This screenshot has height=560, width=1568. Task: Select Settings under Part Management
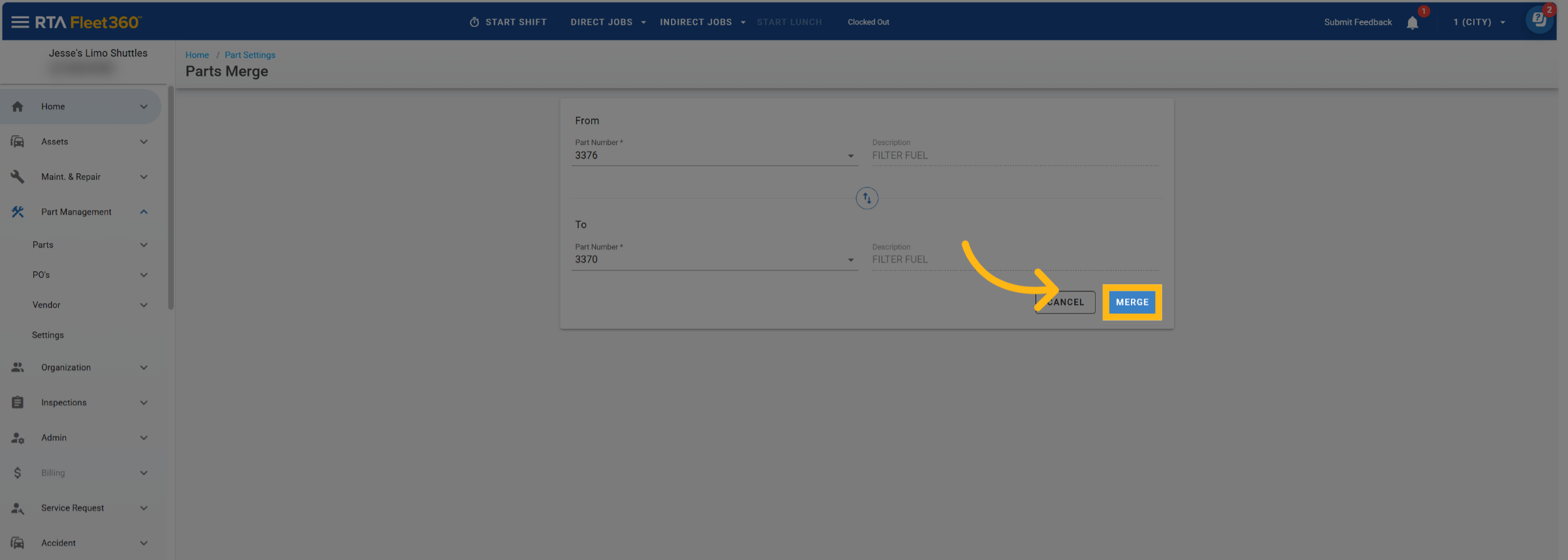48,335
